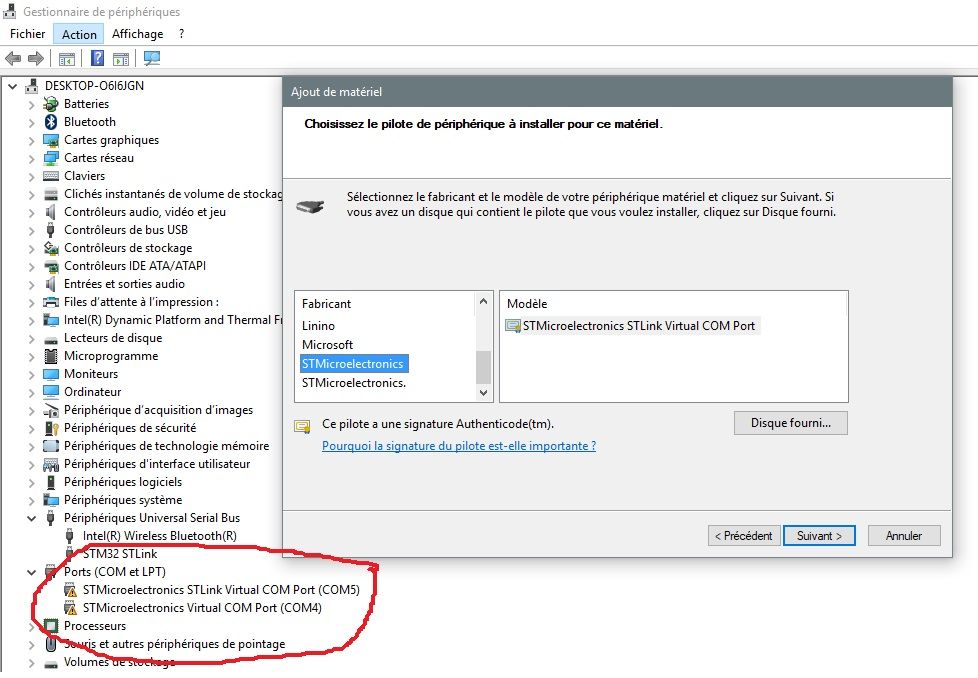The width and height of the screenshot is (978, 678).
Task: Click warning icon of Virtual COM Port (COM4)
Action: point(70,608)
